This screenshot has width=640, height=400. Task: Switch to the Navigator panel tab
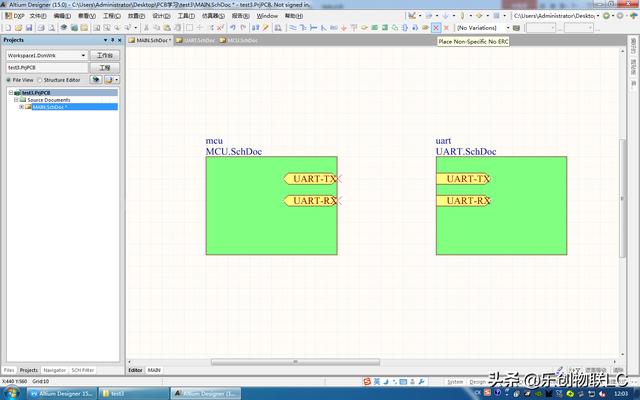(x=54, y=370)
